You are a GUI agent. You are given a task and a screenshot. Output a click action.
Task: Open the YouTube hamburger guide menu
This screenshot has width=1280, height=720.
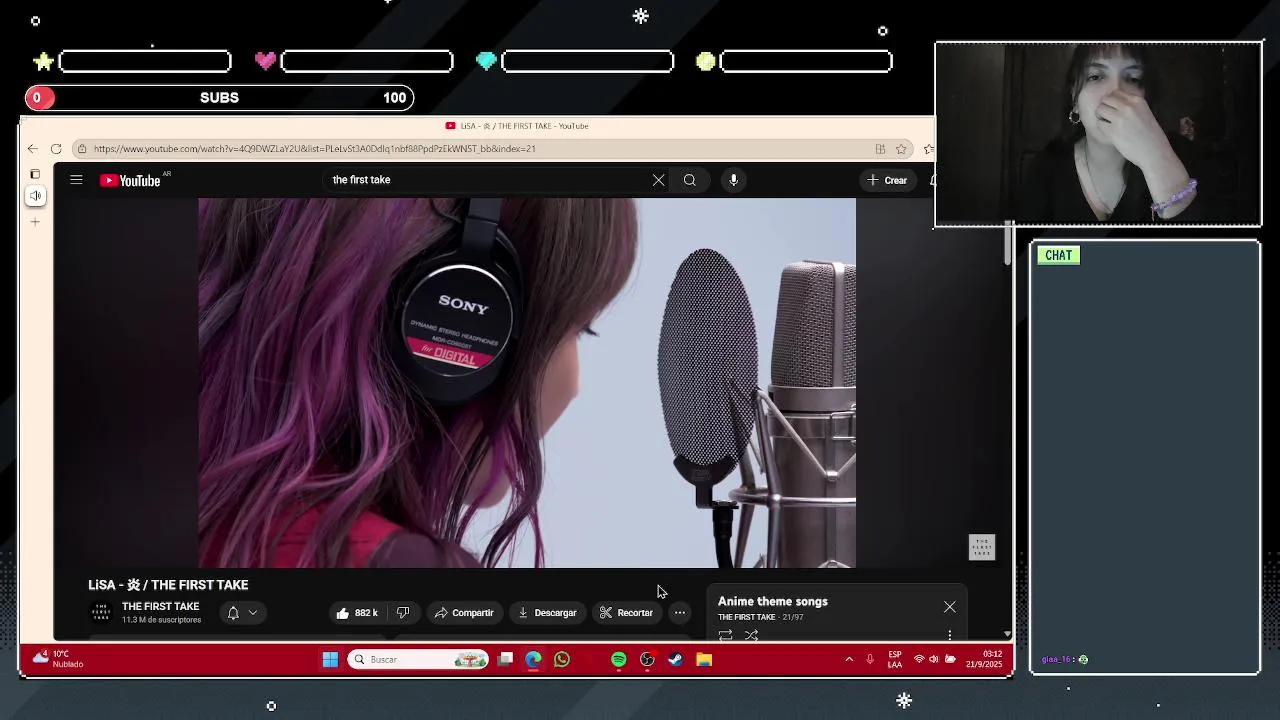[x=76, y=180]
